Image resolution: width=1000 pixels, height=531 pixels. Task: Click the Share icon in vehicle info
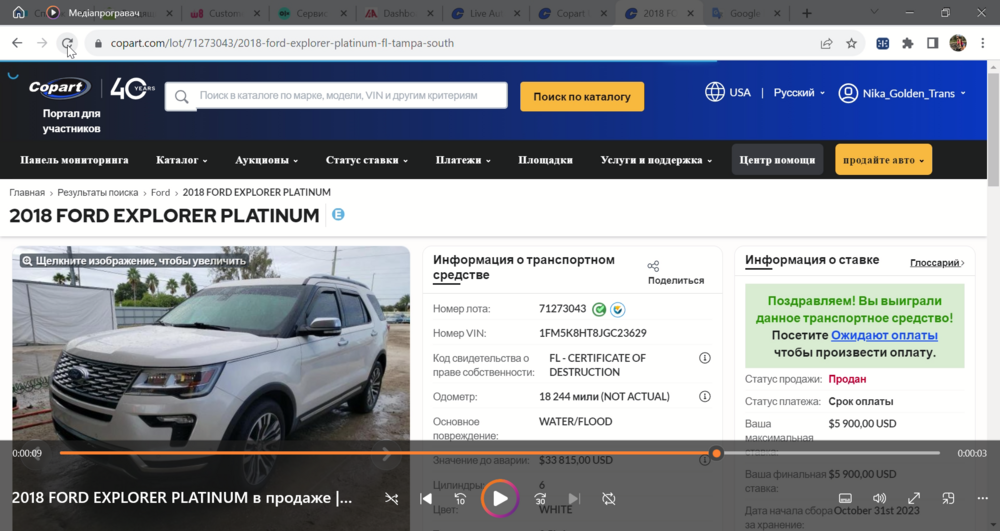(x=653, y=266)
